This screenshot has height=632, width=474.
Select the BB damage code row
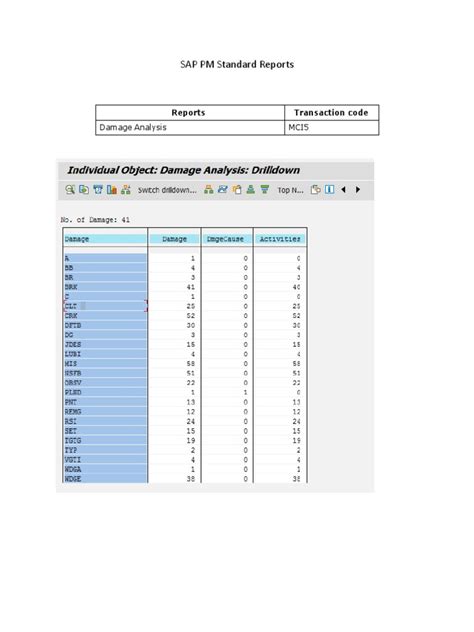coord(105,268)
